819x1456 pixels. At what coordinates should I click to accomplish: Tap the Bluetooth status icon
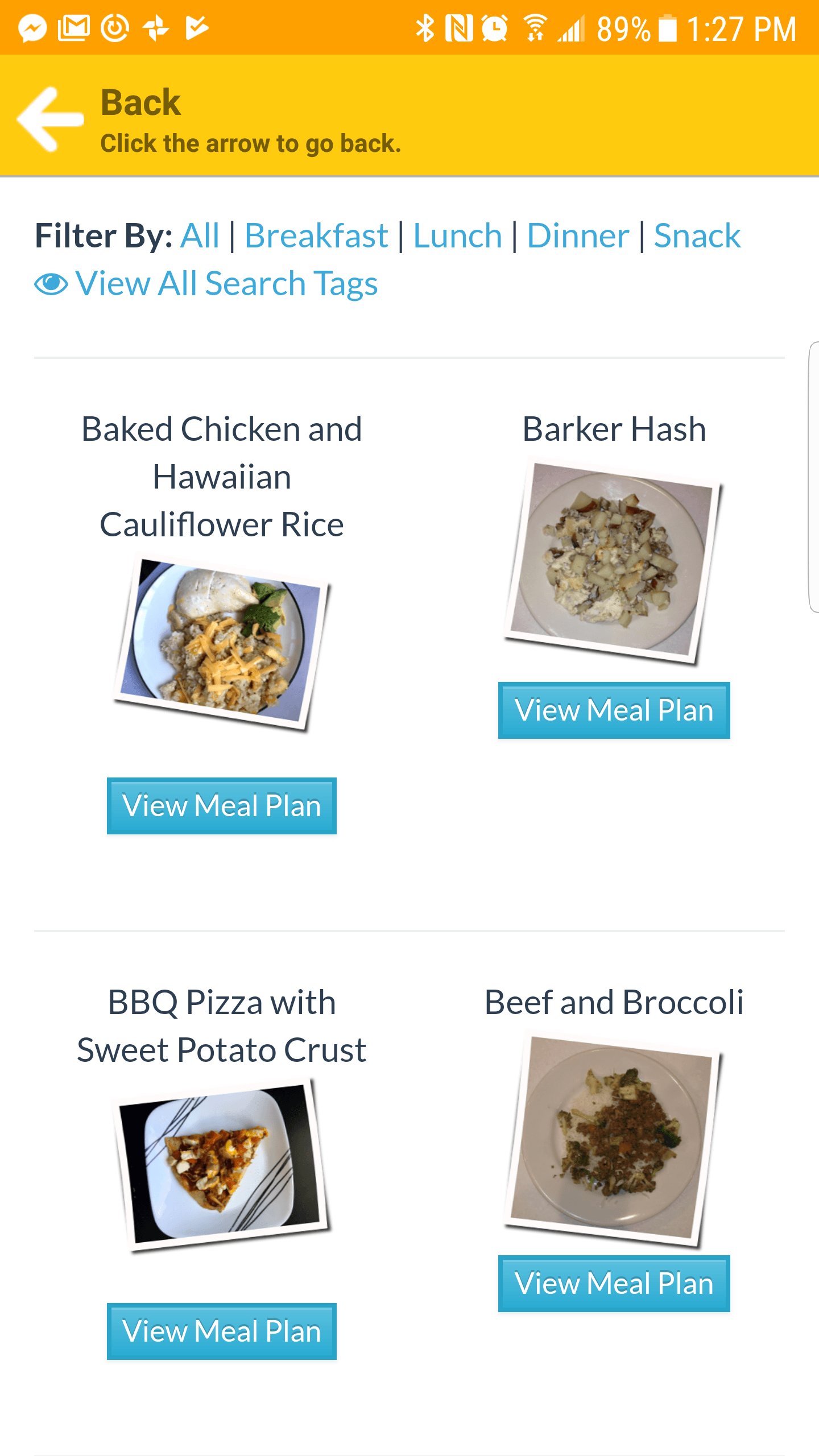click(x=424, y=28)
